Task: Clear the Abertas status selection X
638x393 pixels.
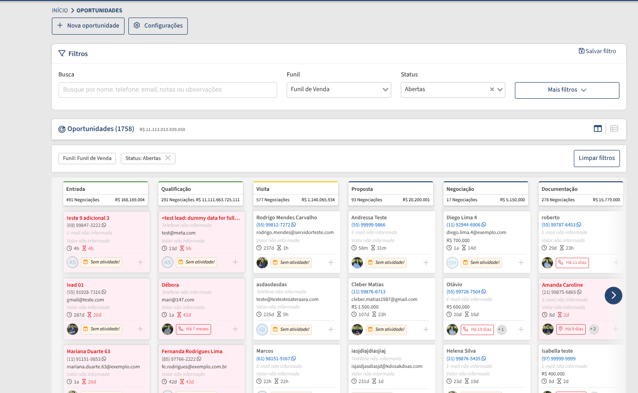Action: pyautogui.click(x=492, y=90)
